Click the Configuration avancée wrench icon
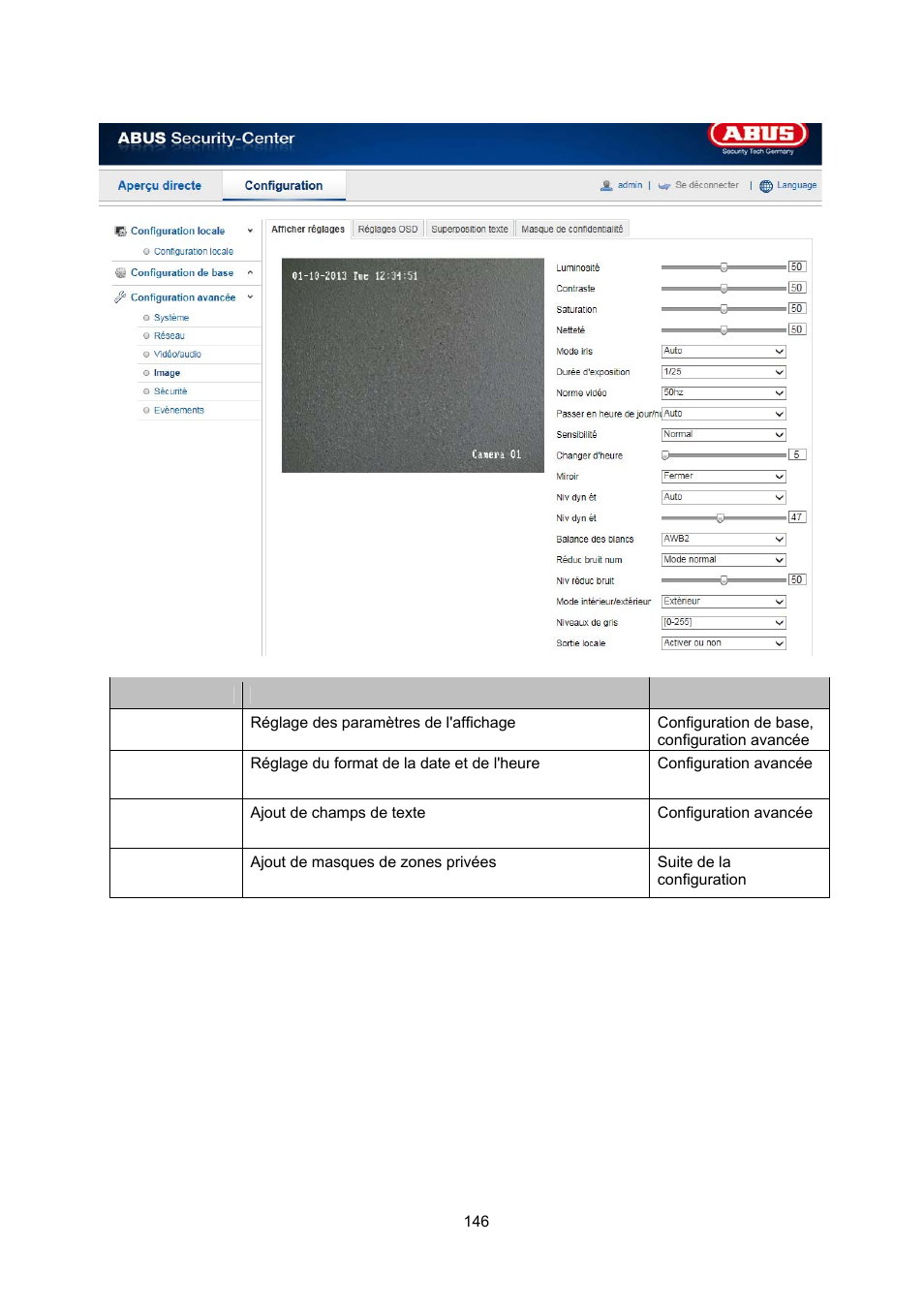The image size is (924, 1308). point(120,297)
